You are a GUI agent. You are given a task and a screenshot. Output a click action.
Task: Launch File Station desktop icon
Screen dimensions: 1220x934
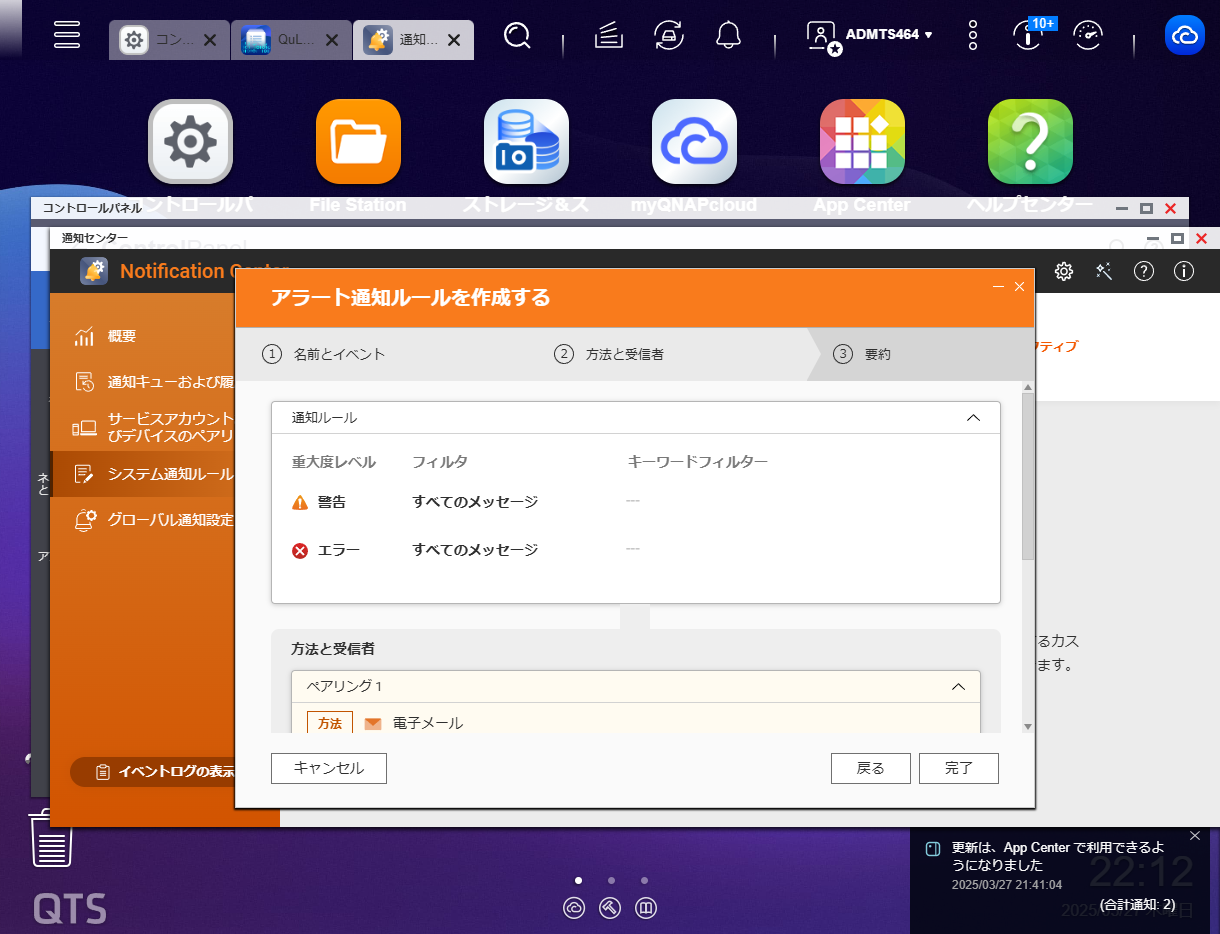click(x=358, y=142)
